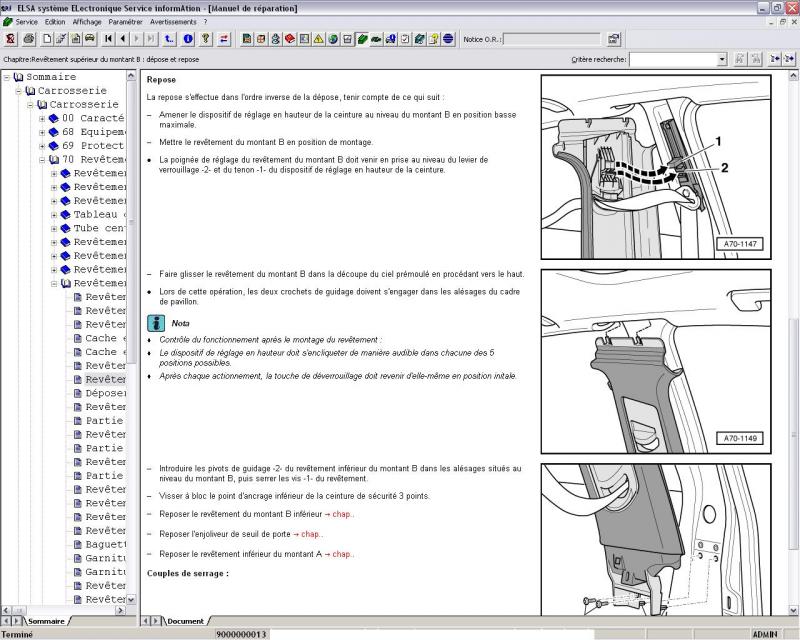Click the blank new document icon
The height and width of the screenshot is (640, 800).
coord(47,39)
